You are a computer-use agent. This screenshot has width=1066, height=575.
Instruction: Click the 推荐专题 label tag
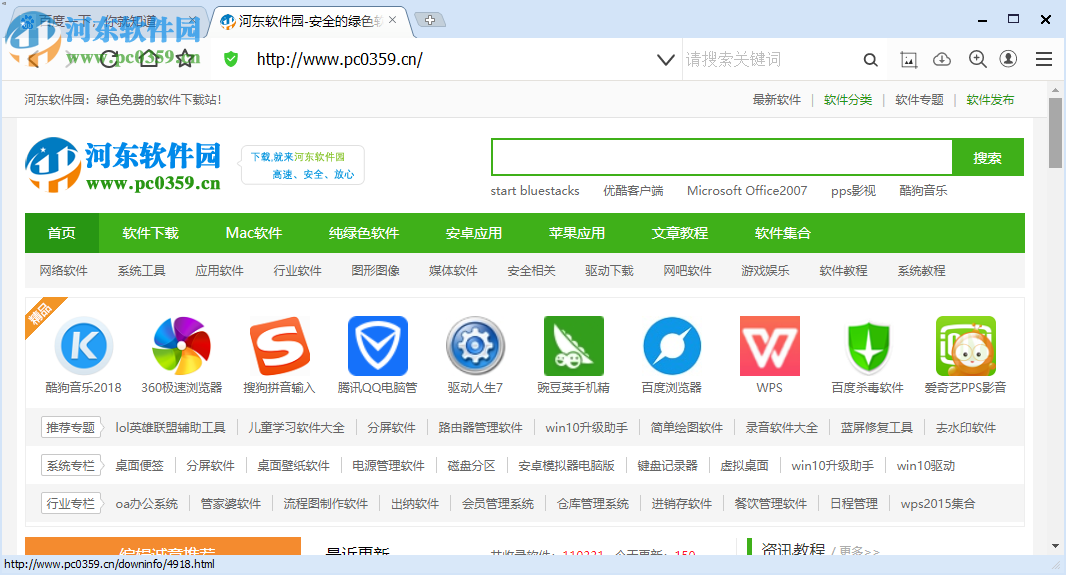(71, 428)
